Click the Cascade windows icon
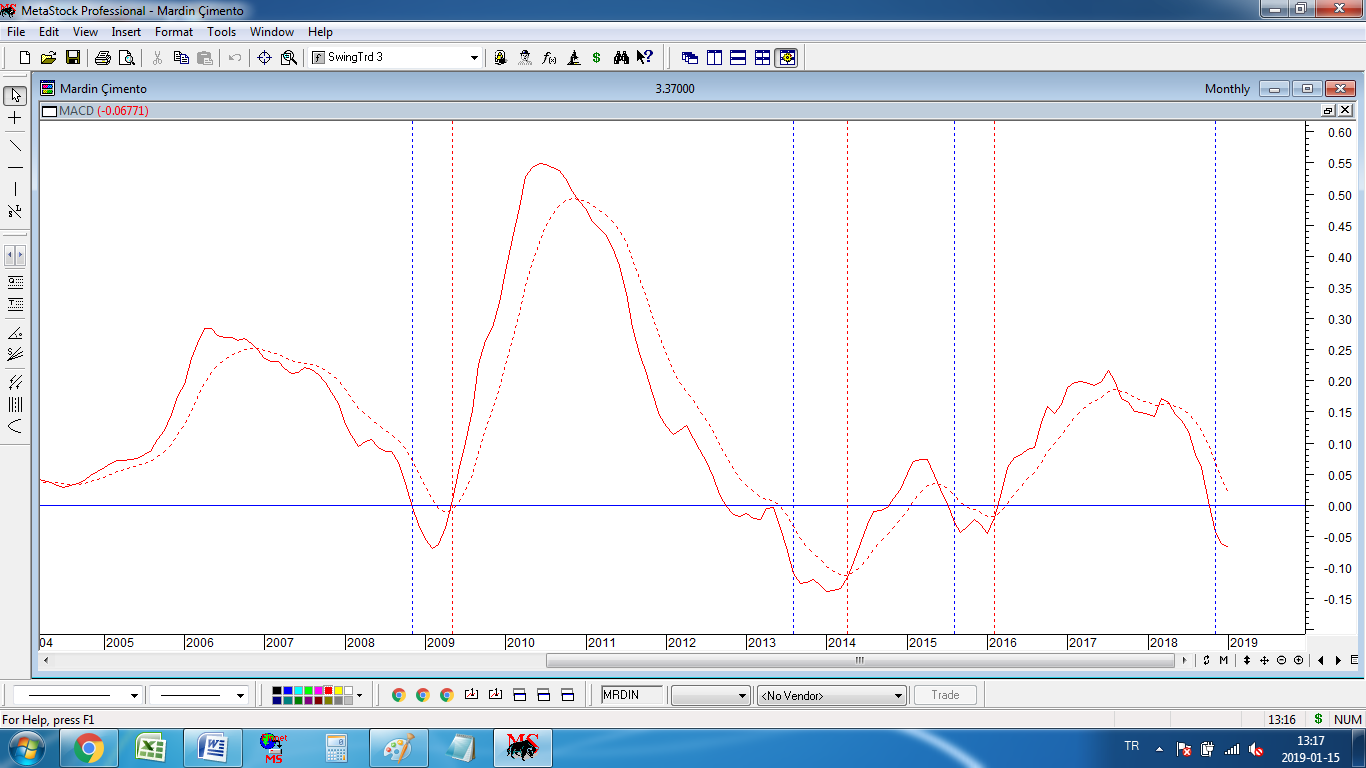Image resolution: width=1366 pixels, height=768 pixels. click(x=690, y=58)
